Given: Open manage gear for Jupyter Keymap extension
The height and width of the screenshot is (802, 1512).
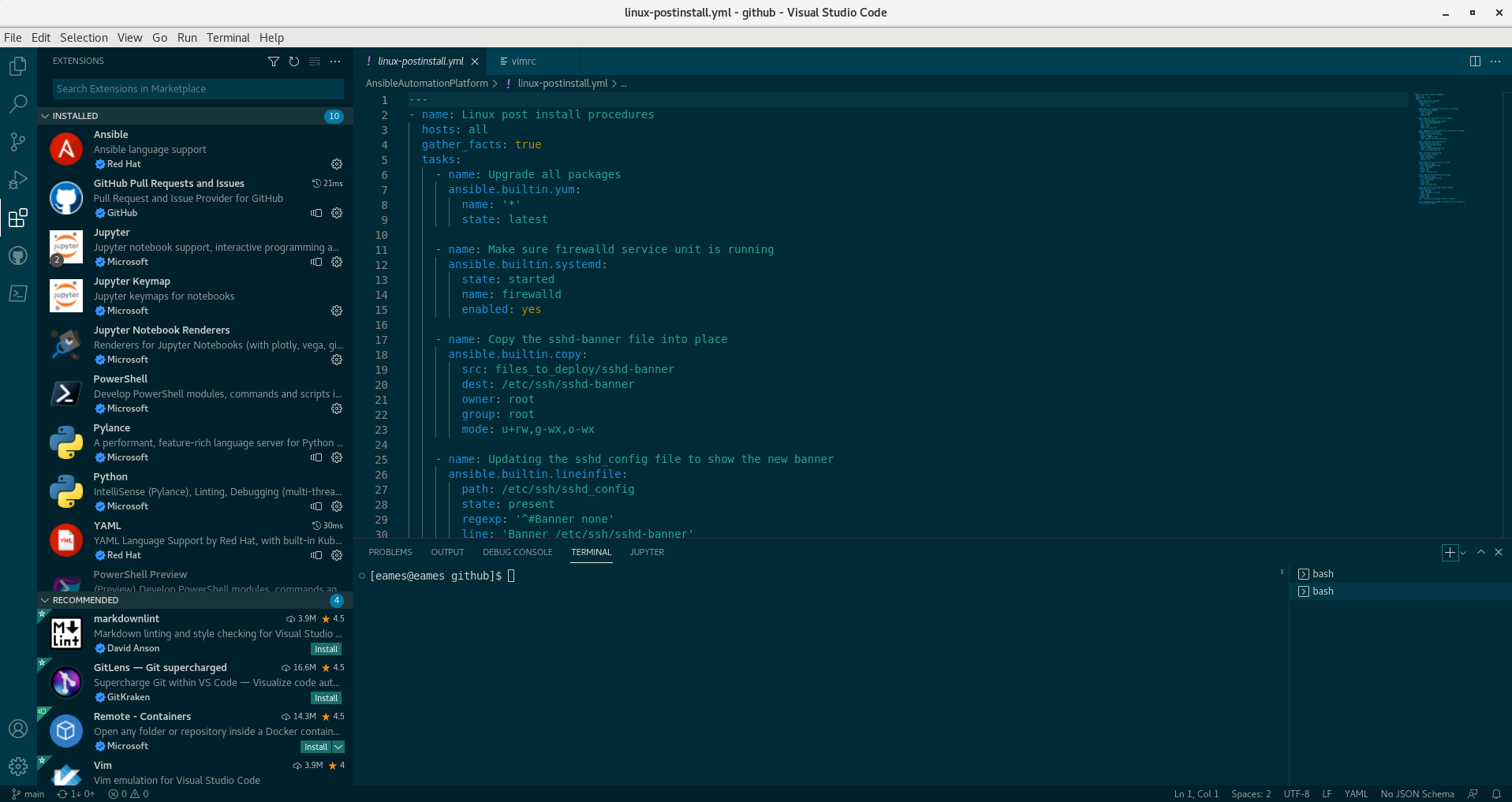Looking at the screenshot, I should 337,311.
